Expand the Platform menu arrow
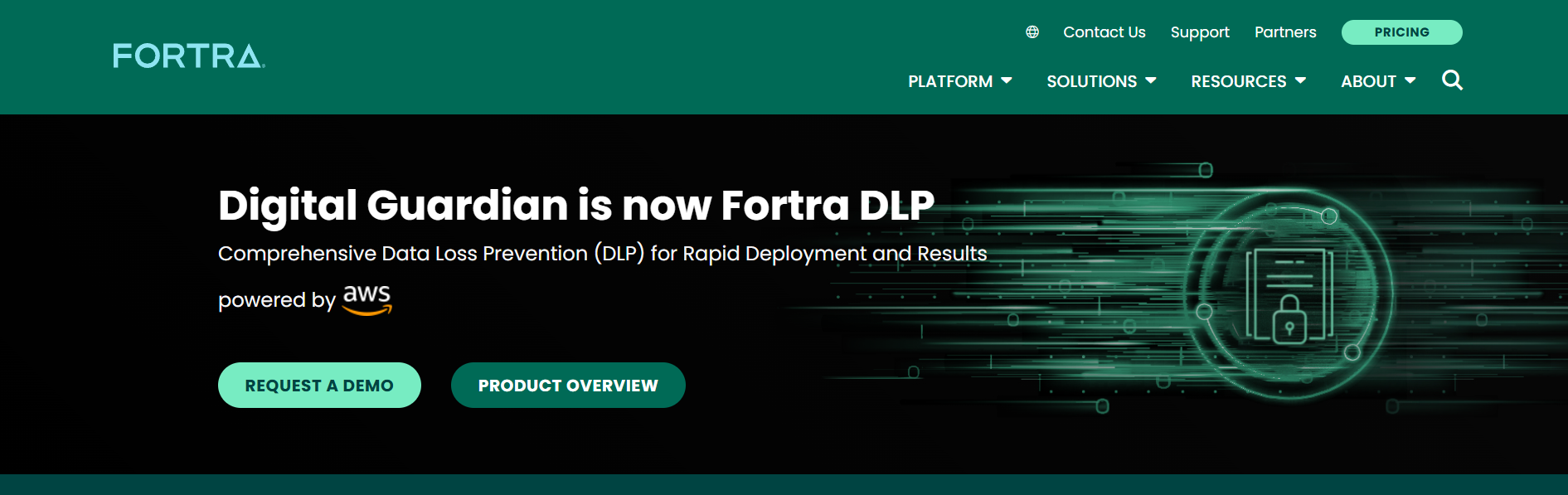 pos(1007,80)
